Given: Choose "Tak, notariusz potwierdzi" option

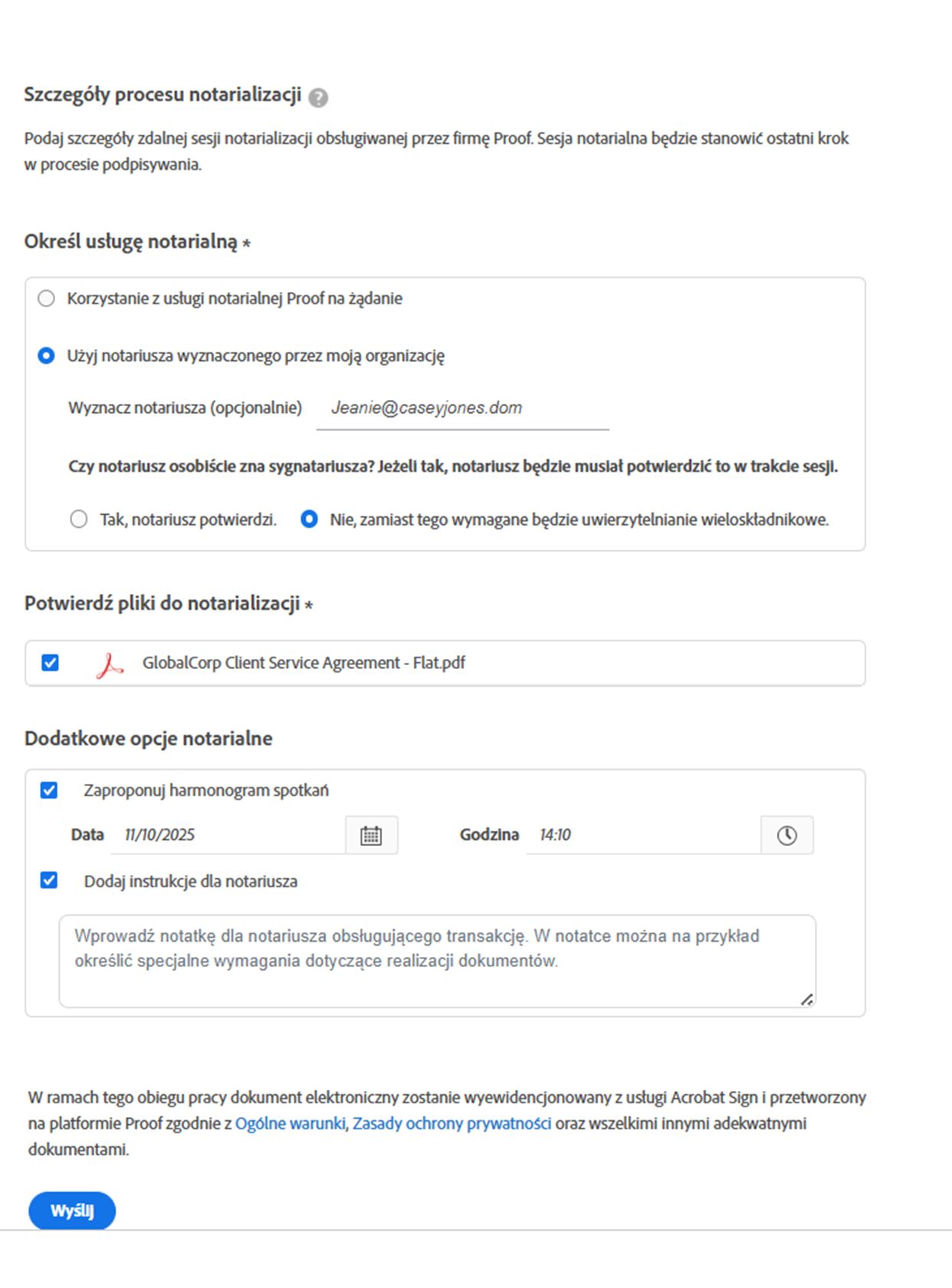Looking at the screenshot, I should tap(79, 519).
